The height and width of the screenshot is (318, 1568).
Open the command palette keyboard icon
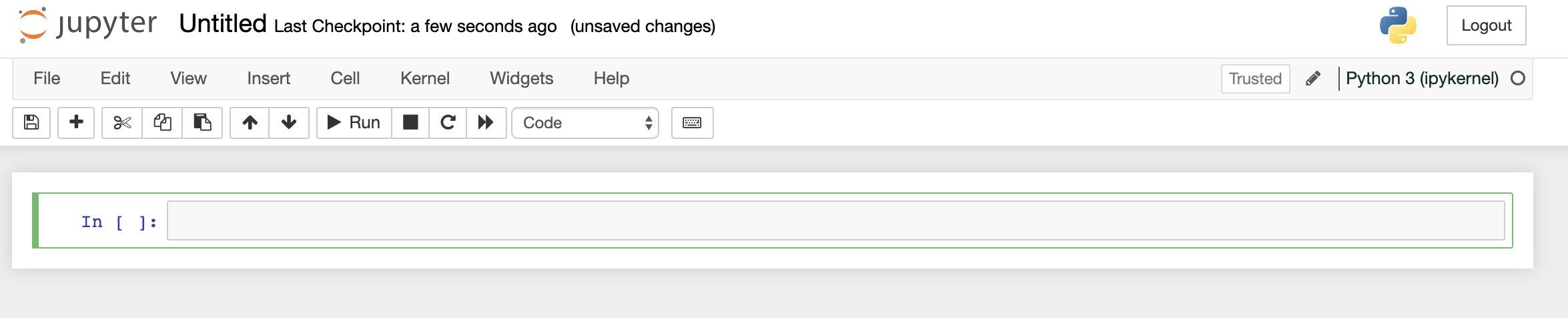tap(692, 123)
